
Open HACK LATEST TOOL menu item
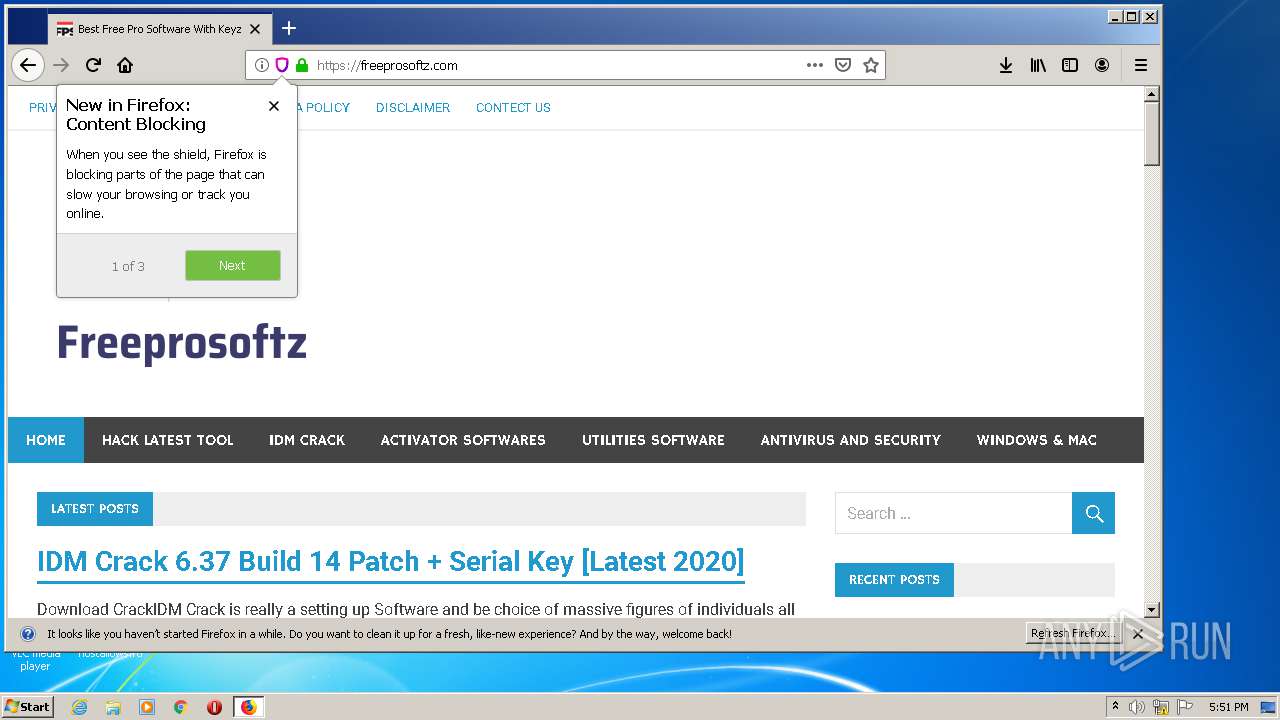pyautogui.click(x=168, y=440)
